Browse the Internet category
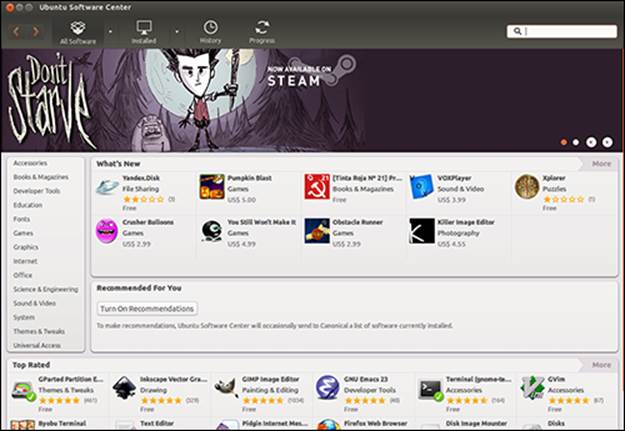 [x=25, y=261]
